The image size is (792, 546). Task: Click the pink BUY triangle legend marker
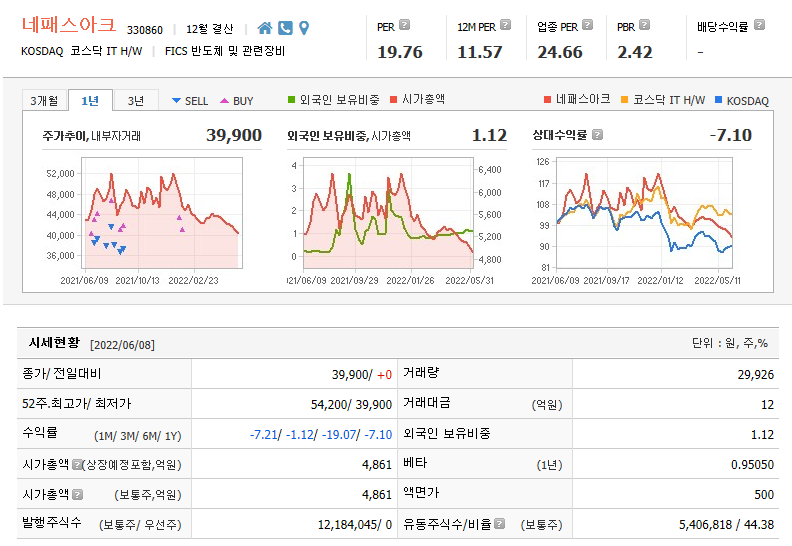225,101
